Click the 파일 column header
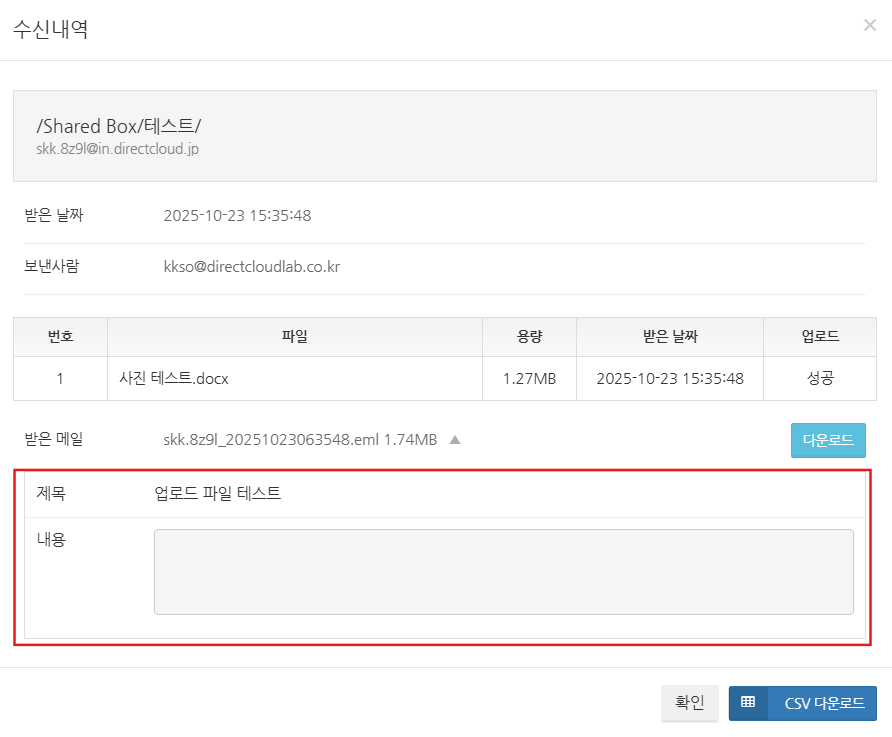 click(294, 337)
